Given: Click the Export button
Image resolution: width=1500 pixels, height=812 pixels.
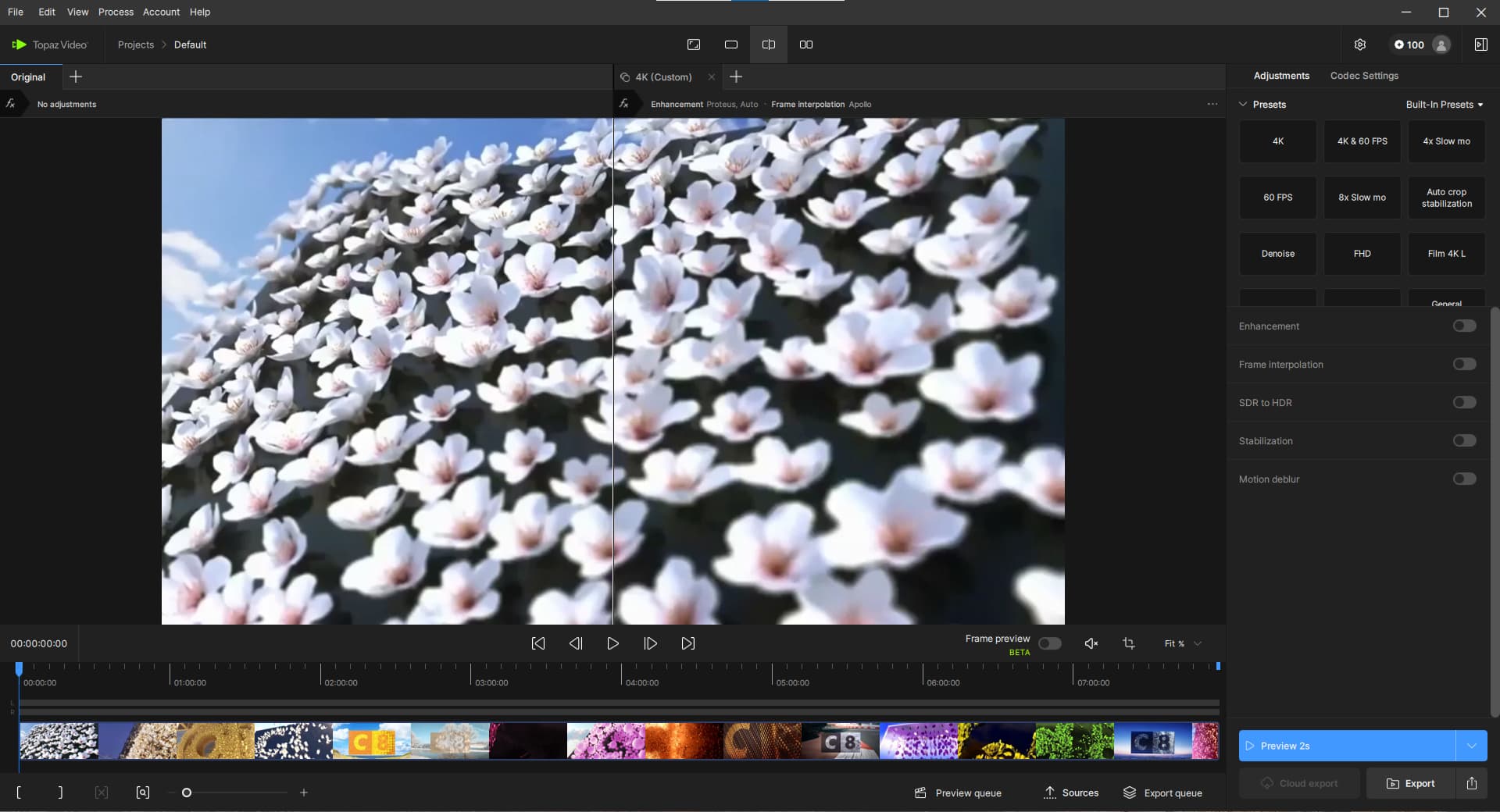Looking at the screenshot, I should click(1410, 783).
